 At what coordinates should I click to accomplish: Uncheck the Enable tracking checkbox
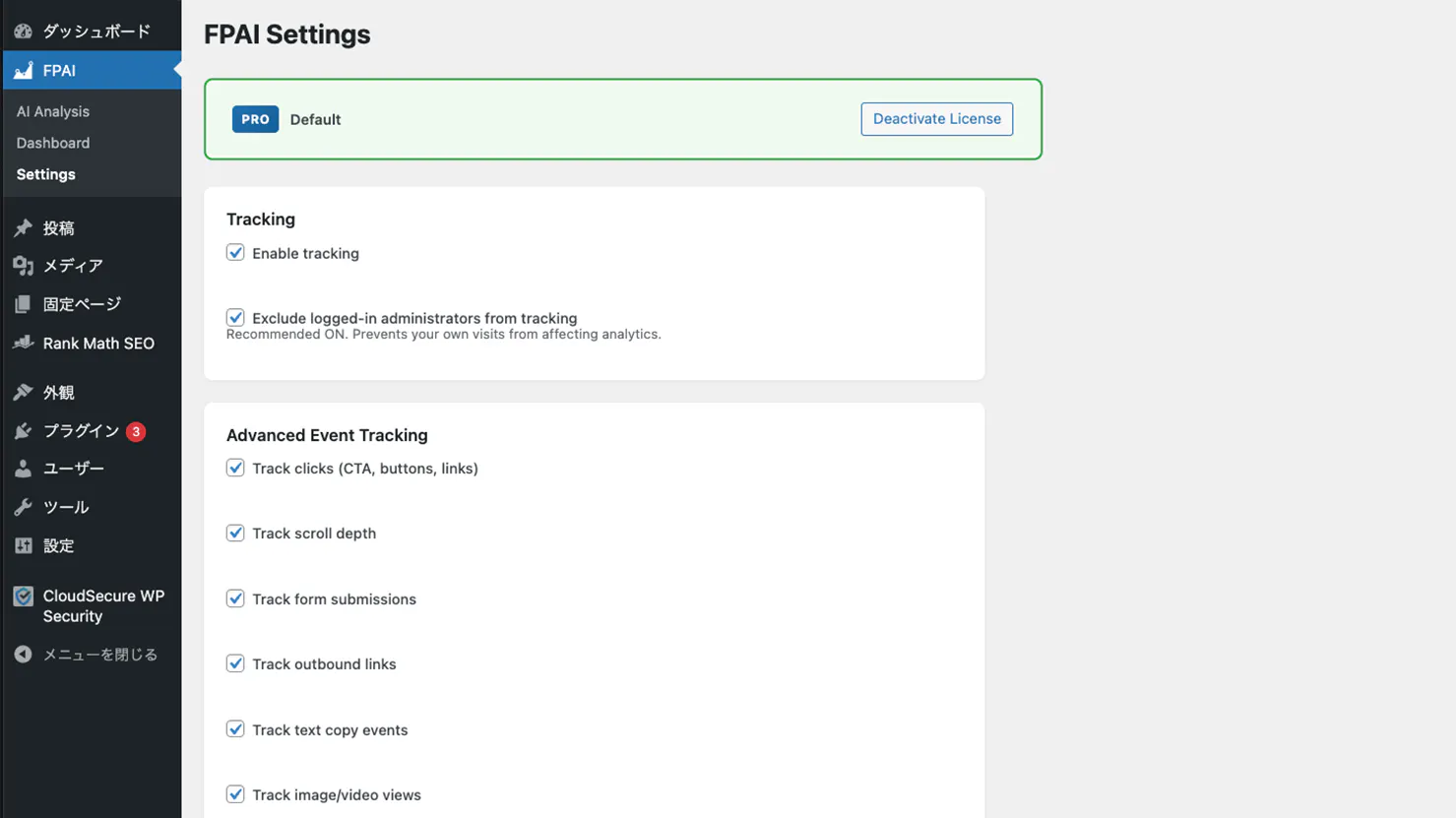tap(235, 253)
